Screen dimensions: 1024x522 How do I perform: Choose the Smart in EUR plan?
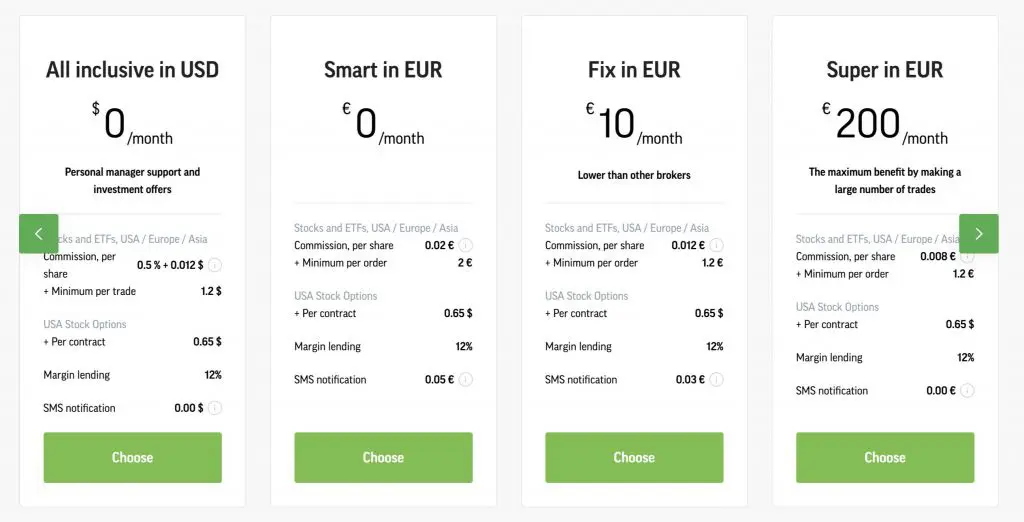coord(383,457)
